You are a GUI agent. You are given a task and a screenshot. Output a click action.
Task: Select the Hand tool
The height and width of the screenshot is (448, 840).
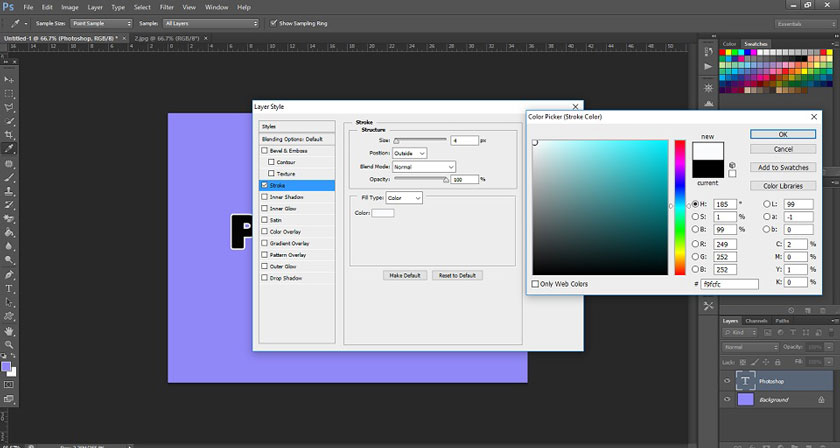pos(9,331)
